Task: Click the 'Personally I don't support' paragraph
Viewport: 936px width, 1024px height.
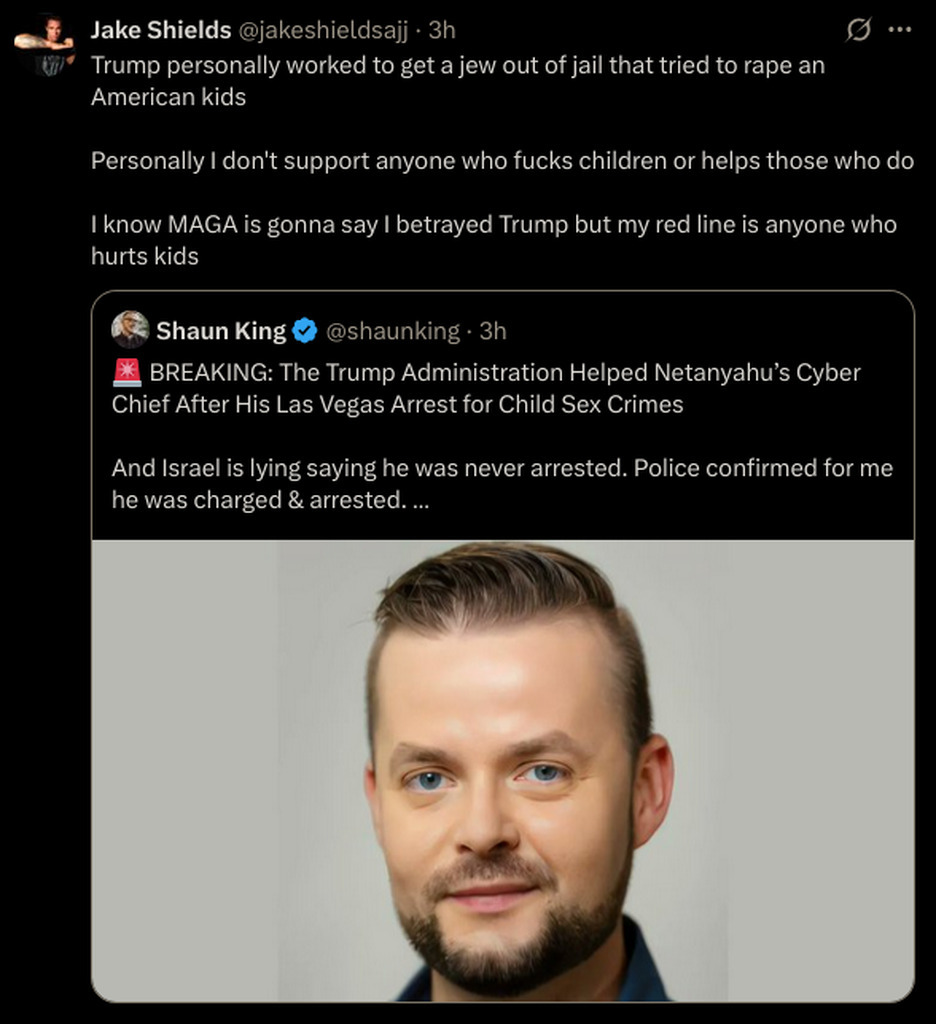Action: (502, 161)
